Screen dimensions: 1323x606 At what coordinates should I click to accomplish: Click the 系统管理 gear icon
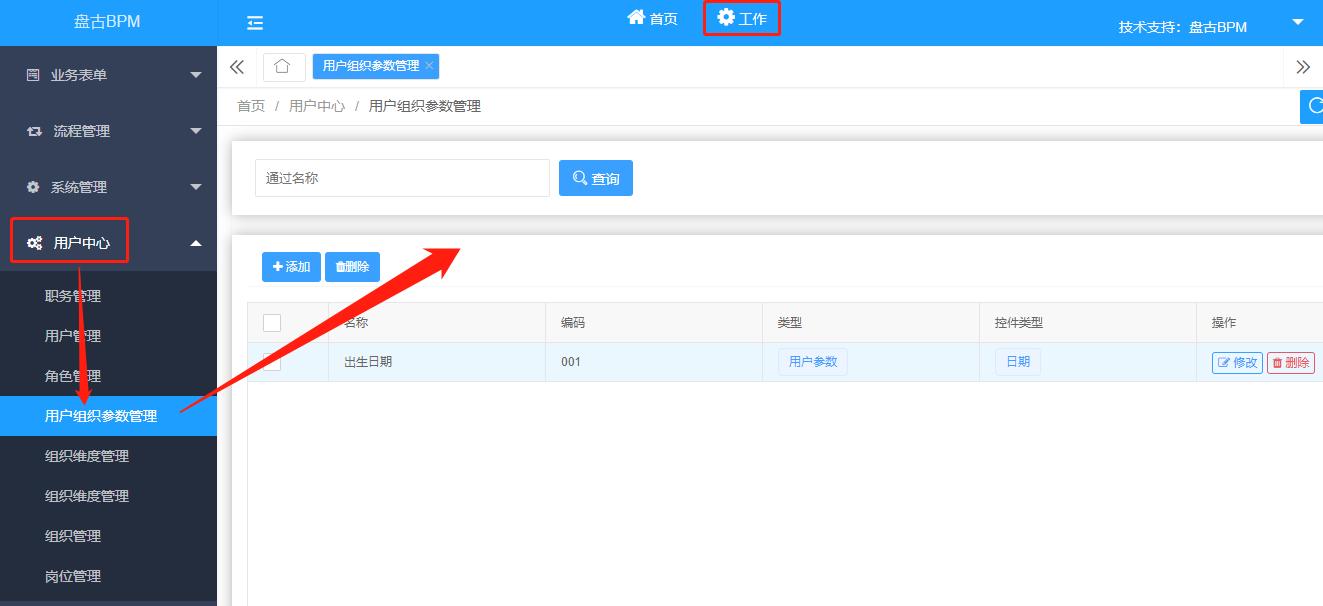click(x=33, y=187)
